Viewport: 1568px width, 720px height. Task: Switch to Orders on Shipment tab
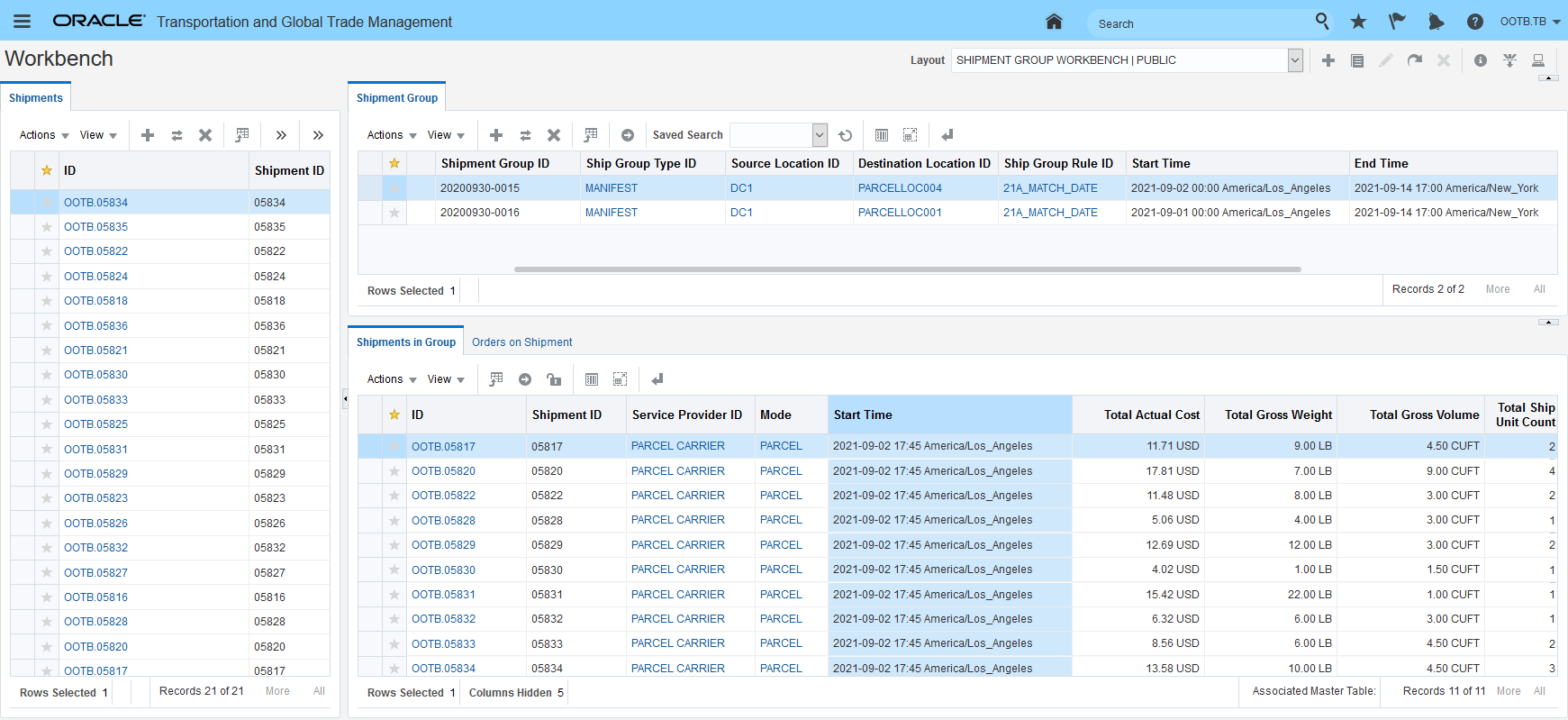coord(521,342)
